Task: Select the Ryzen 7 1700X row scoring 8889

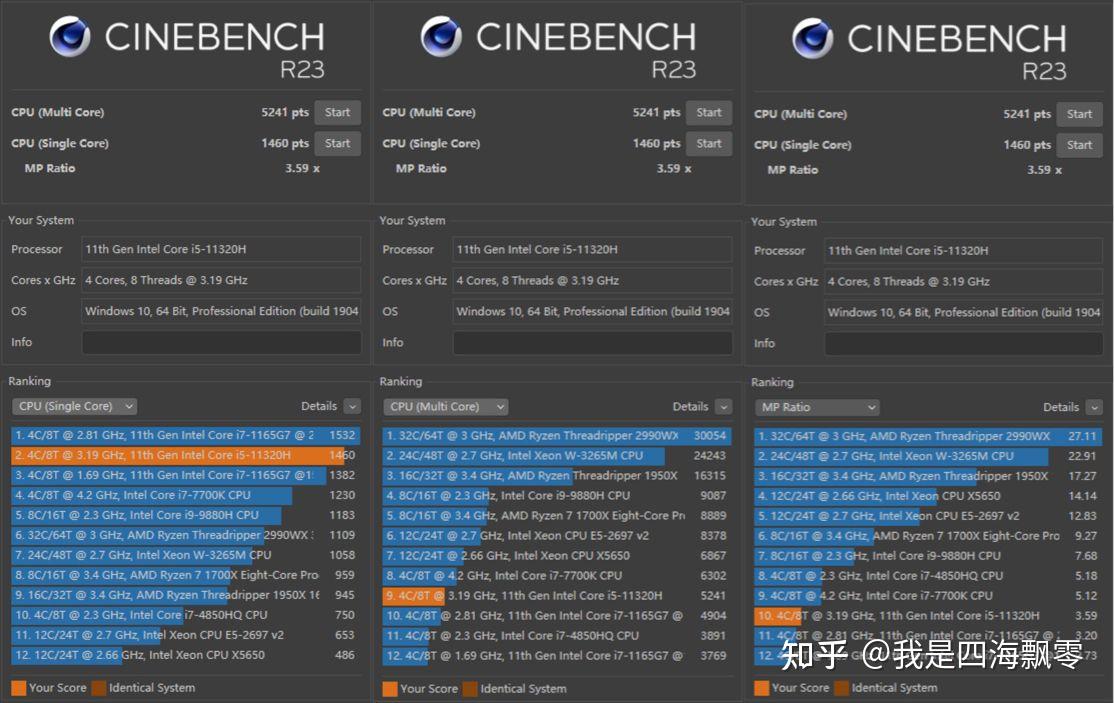Action: pos(557,516)
